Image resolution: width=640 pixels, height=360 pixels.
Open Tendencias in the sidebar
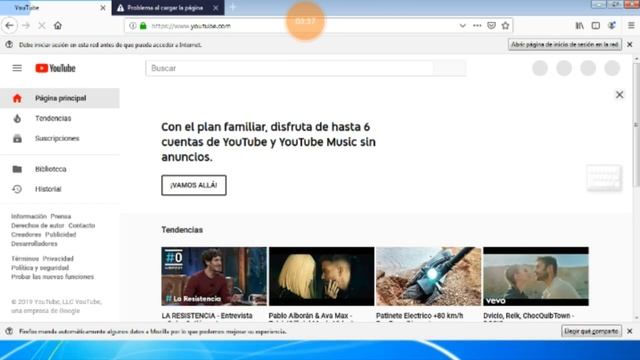click(x=60, y=118)
